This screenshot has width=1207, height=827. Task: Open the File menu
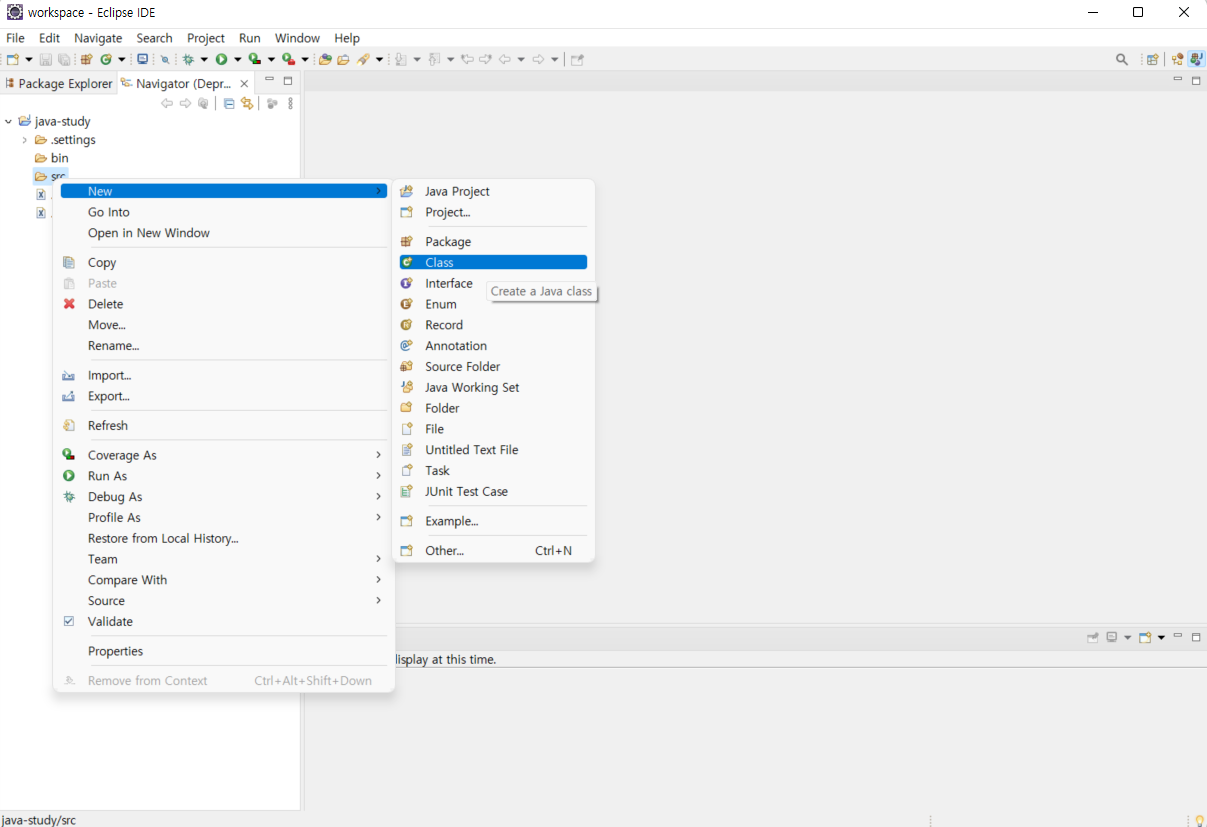coord(15,38)
